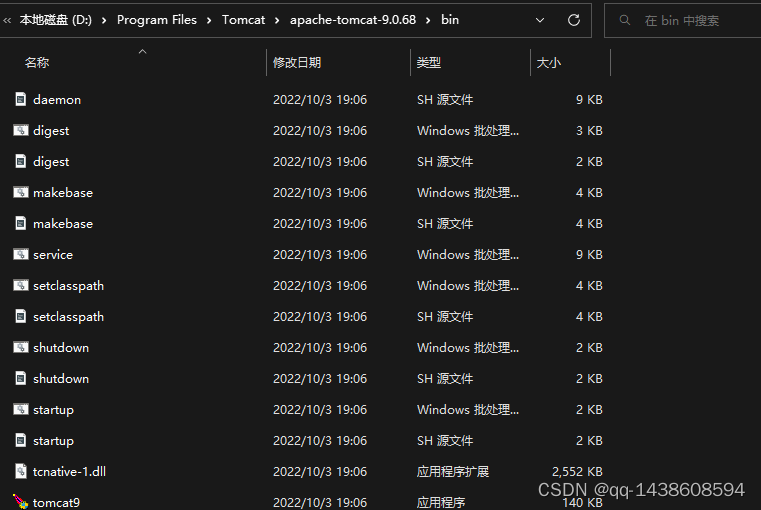
Task: Select the service file name
Action: pyautogui.click(x=53, y=255)
